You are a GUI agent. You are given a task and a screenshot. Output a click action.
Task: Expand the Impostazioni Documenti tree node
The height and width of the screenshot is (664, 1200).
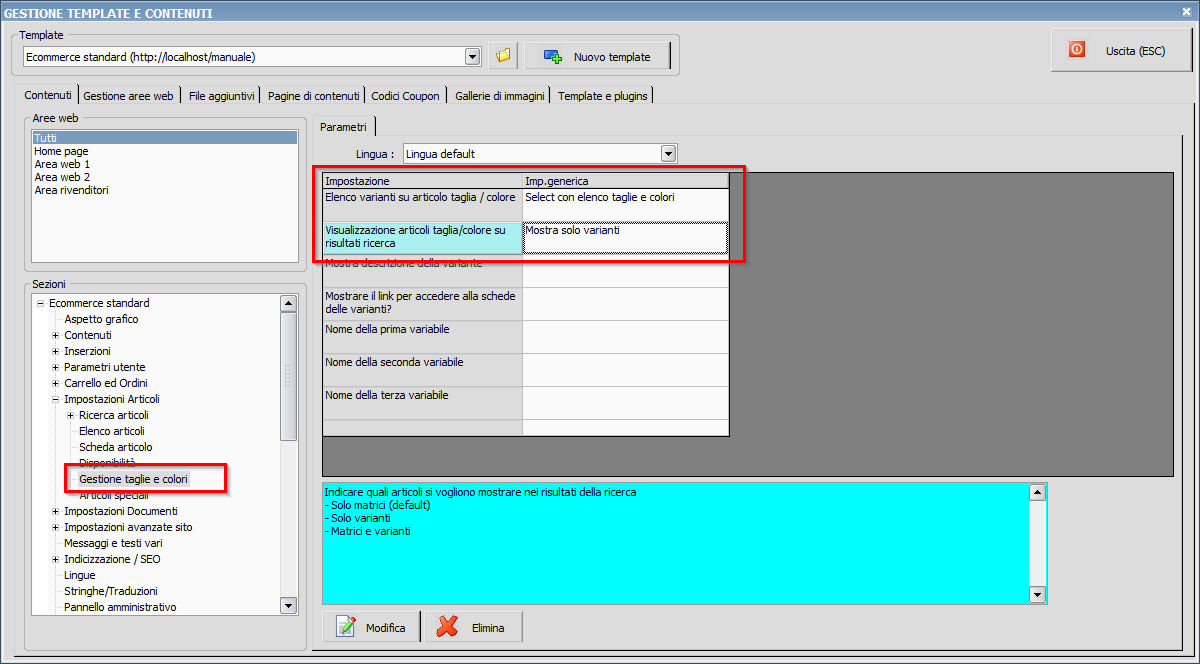[x=55, y=511]
